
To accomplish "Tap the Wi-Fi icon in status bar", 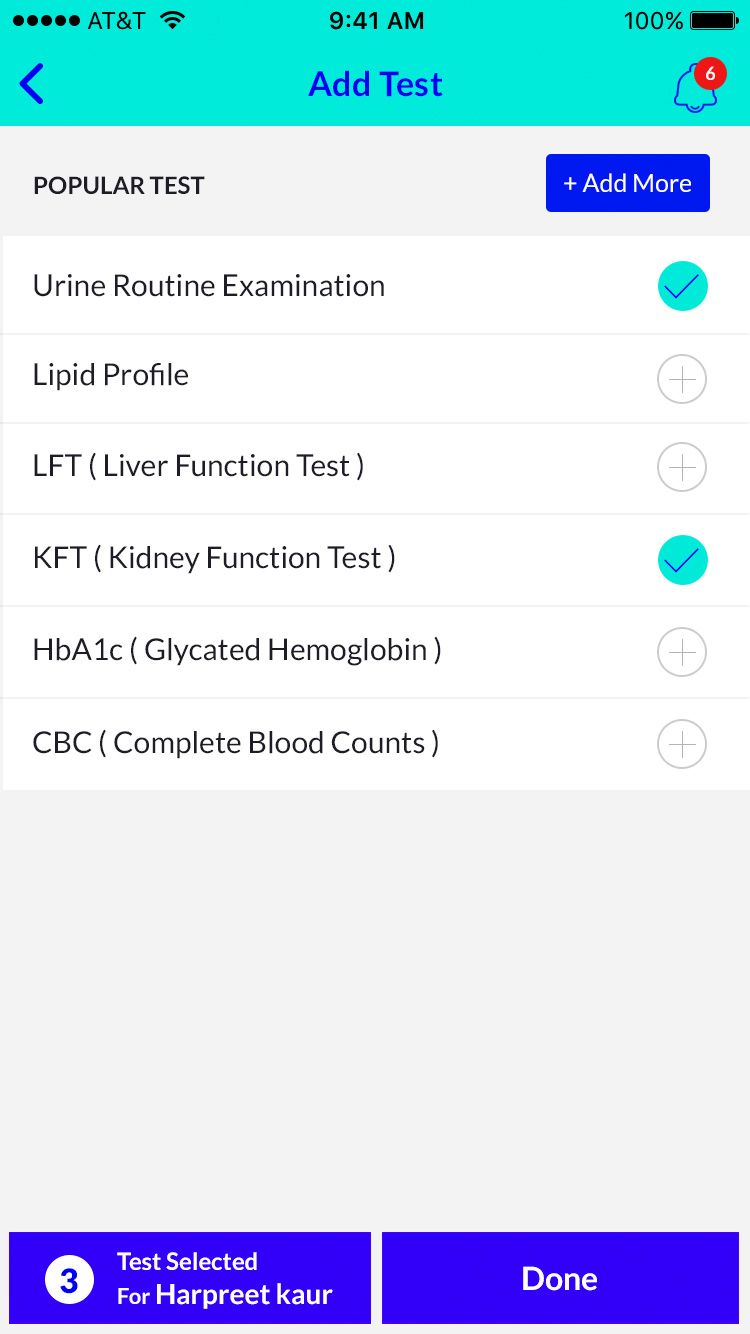I will tap(173, 21).
